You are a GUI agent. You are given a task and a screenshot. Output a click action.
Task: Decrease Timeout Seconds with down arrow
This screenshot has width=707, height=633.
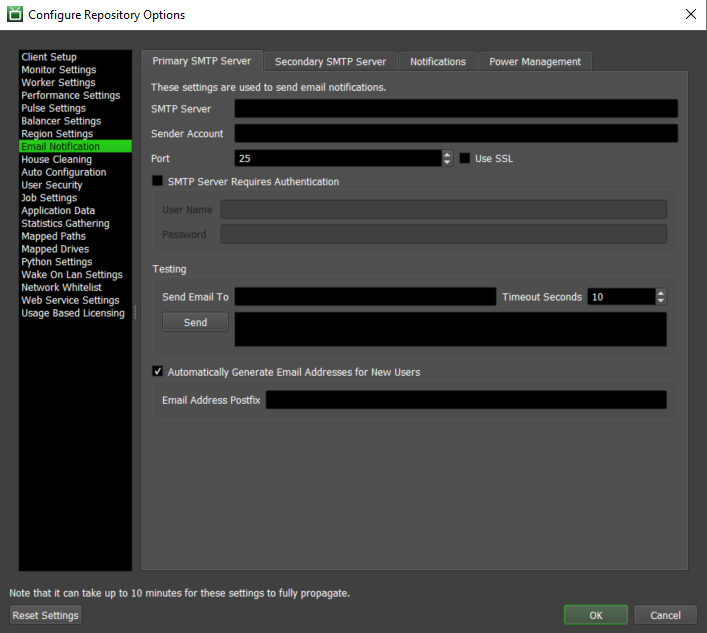click(661, 301)
